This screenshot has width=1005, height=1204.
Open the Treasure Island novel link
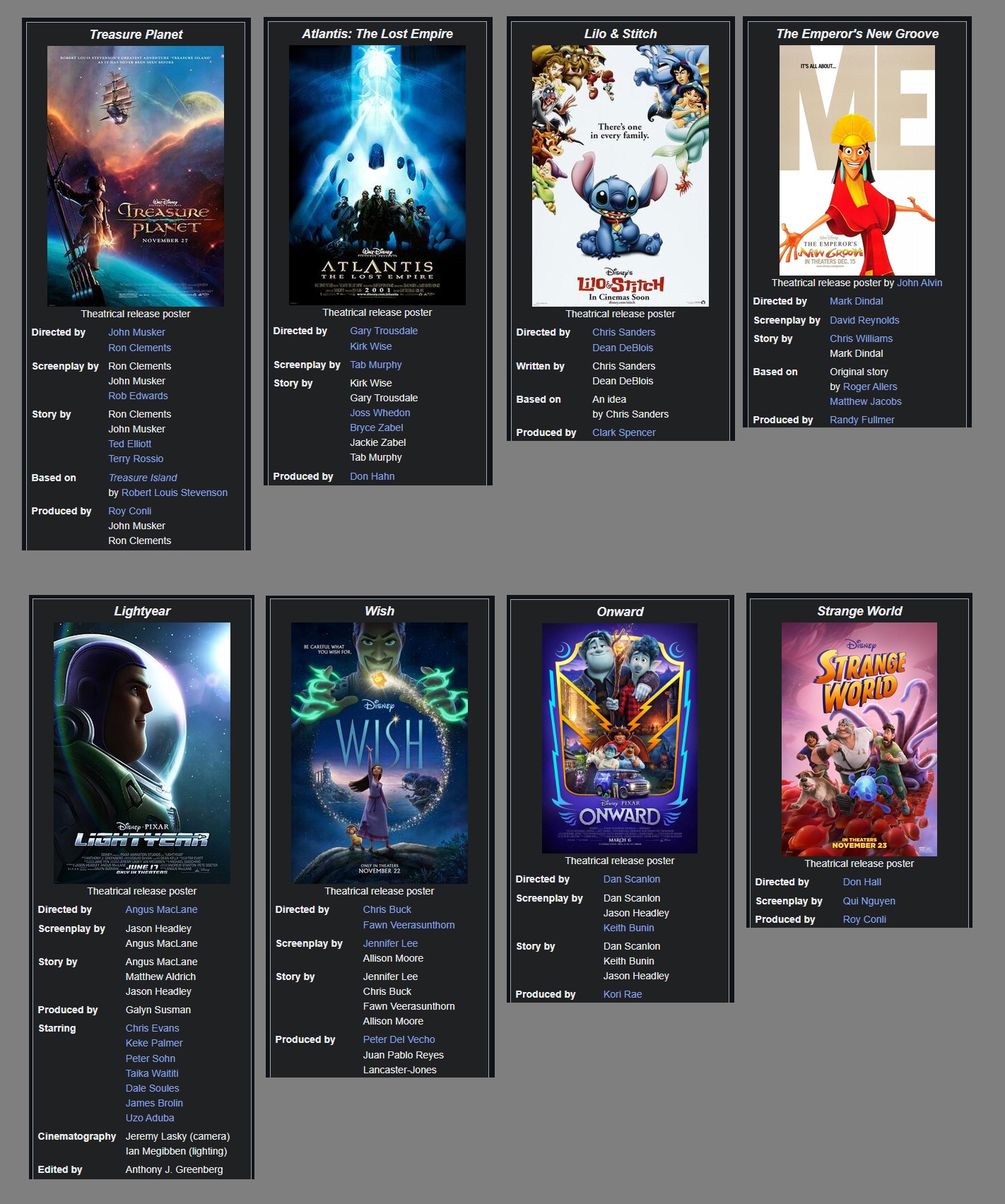pos(143,478)
